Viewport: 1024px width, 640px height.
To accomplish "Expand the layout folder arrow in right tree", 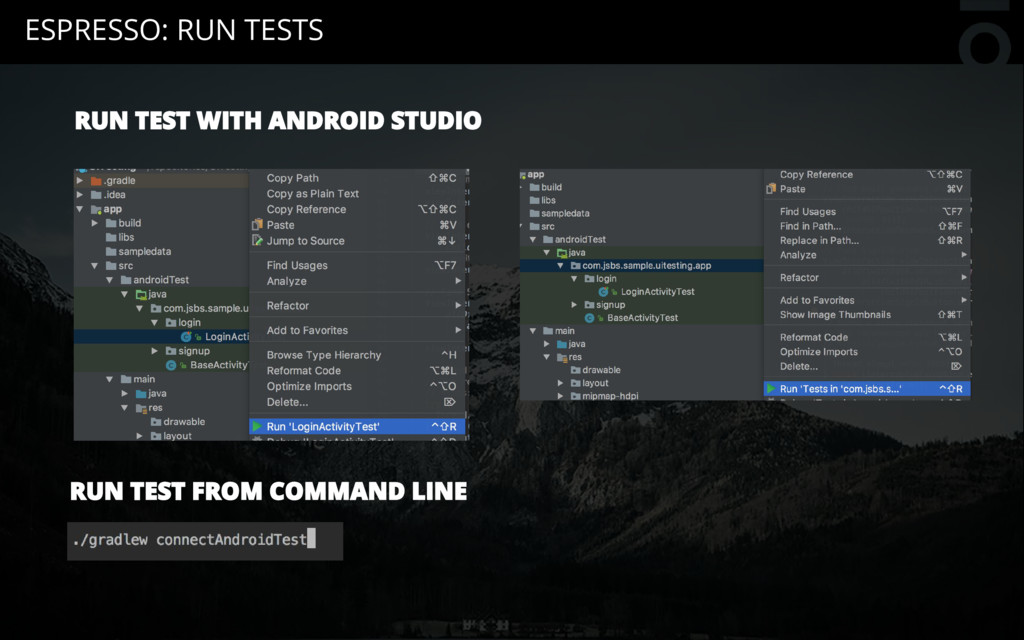I will click(x=560, y=383).
